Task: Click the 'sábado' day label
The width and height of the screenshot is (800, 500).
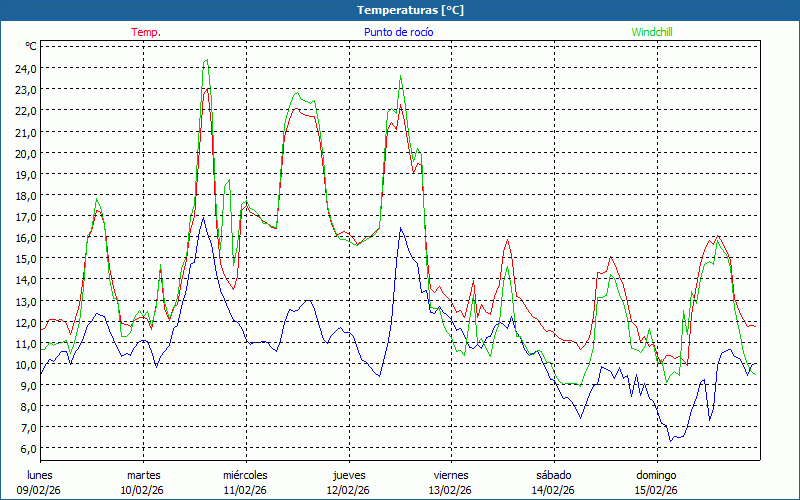Action: 553,475
